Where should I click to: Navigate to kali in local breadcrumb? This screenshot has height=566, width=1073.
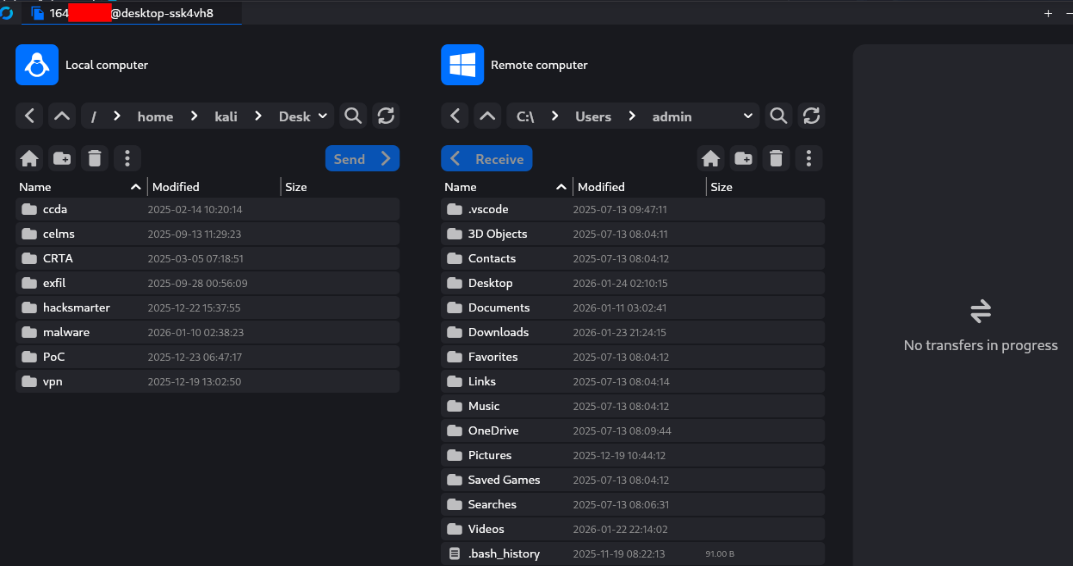(x=226, y=117)
